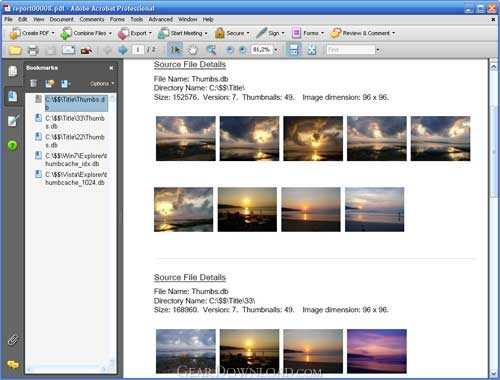This screenshot has width=500, height=380.
Task: Open the Attachments paperclip panel
Action: pos(13,340)
